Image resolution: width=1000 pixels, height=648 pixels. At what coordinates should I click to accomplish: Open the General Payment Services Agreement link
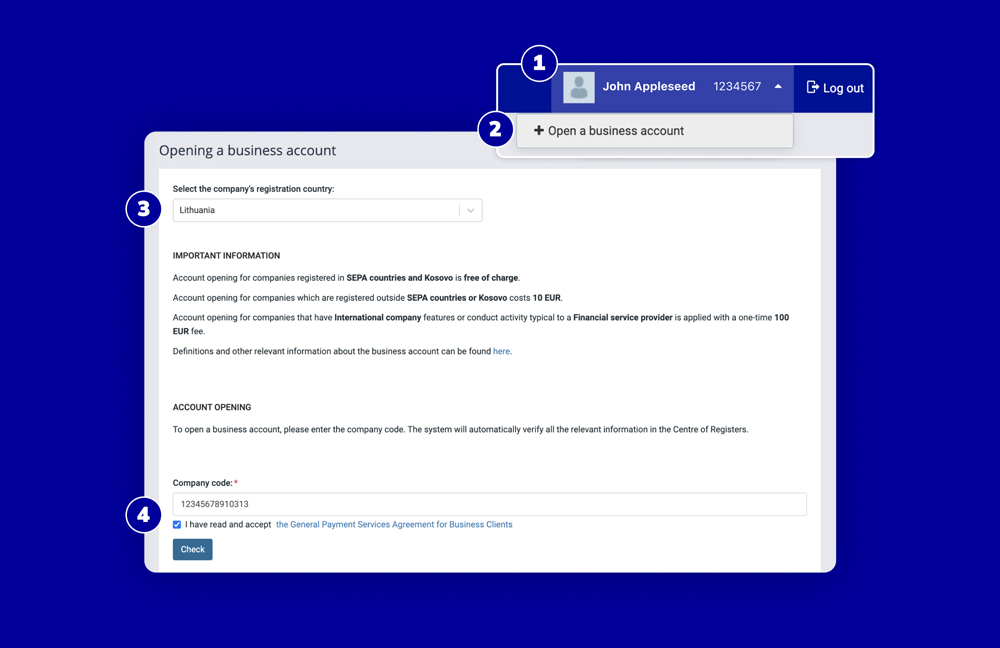[394, 524]
